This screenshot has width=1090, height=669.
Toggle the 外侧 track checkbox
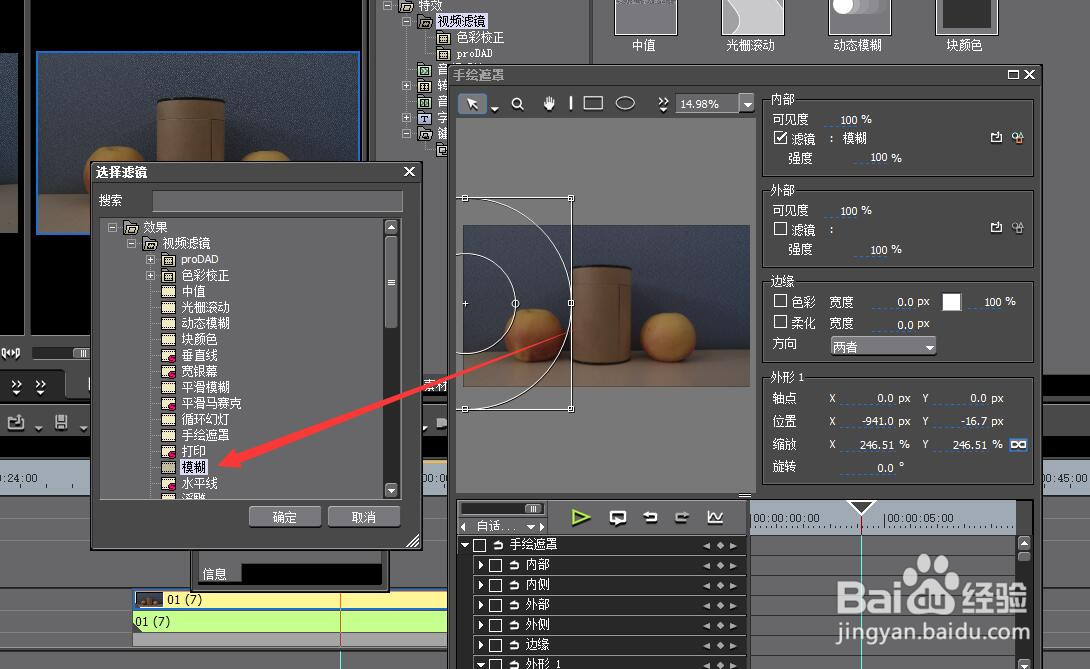pyautogui.click(x=496, y=626)
